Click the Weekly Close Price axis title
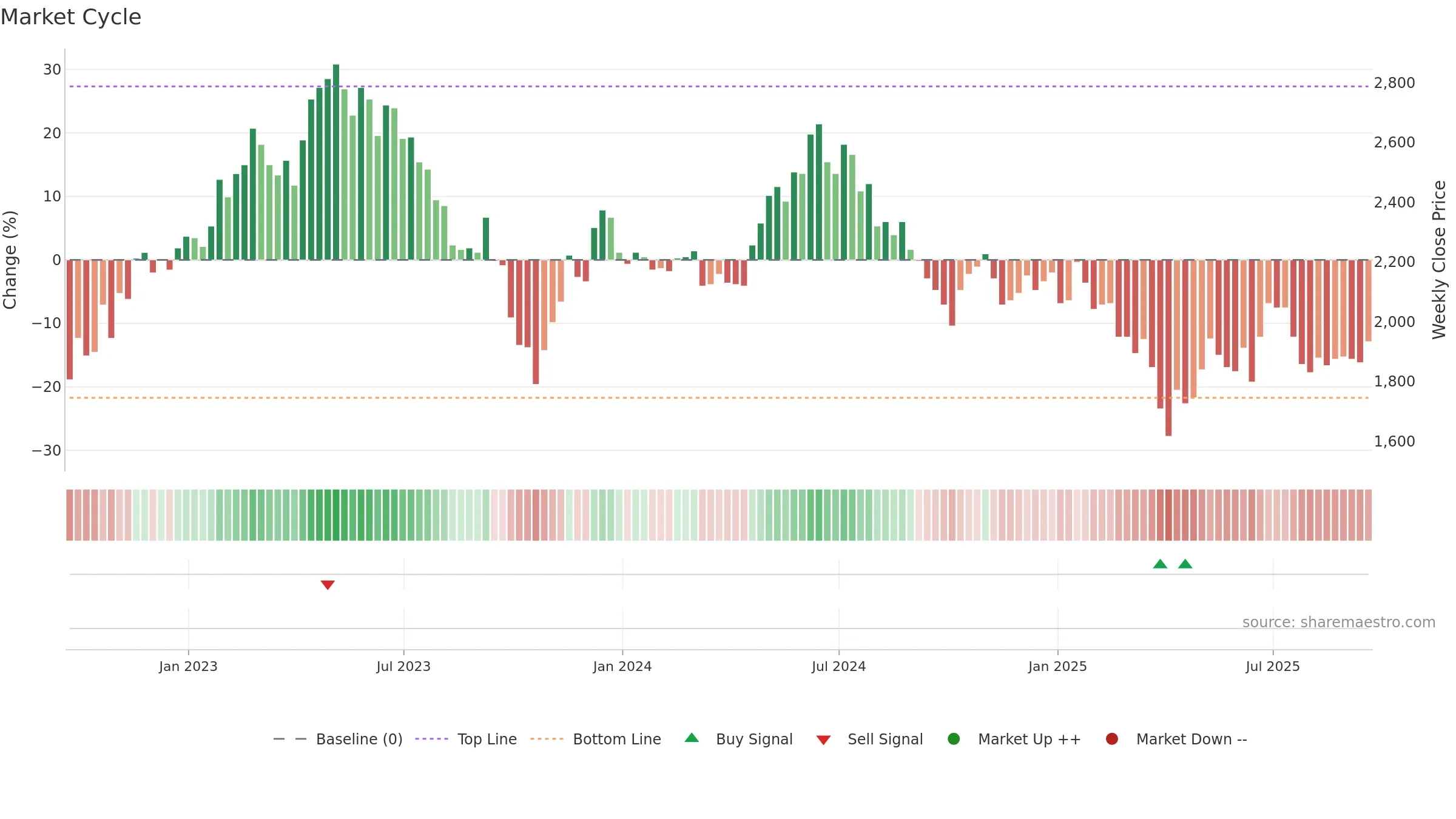The width and height of the screenshot is (1456, 819). [1439, 260]
